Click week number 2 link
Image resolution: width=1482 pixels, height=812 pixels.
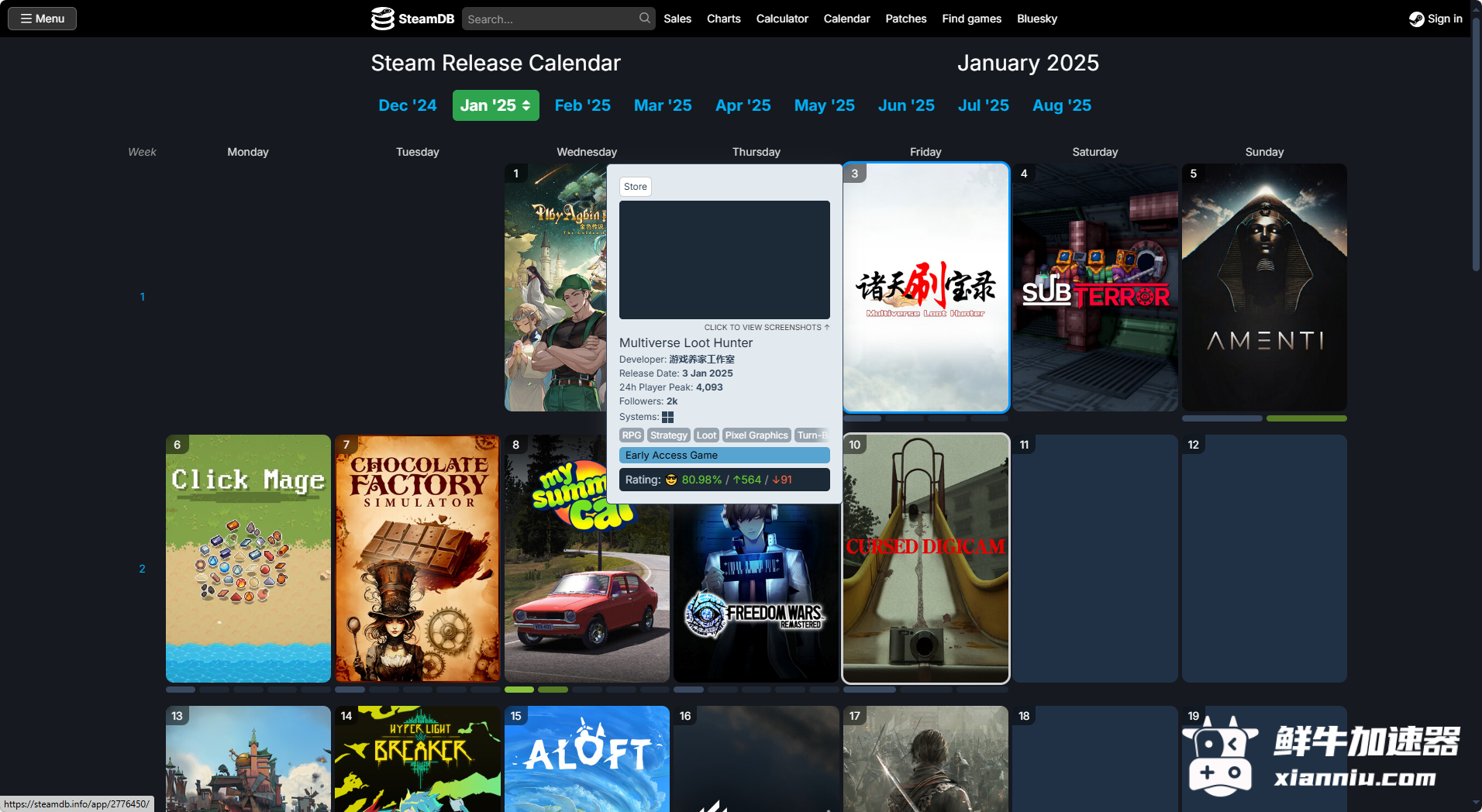[x=142, y=569]
